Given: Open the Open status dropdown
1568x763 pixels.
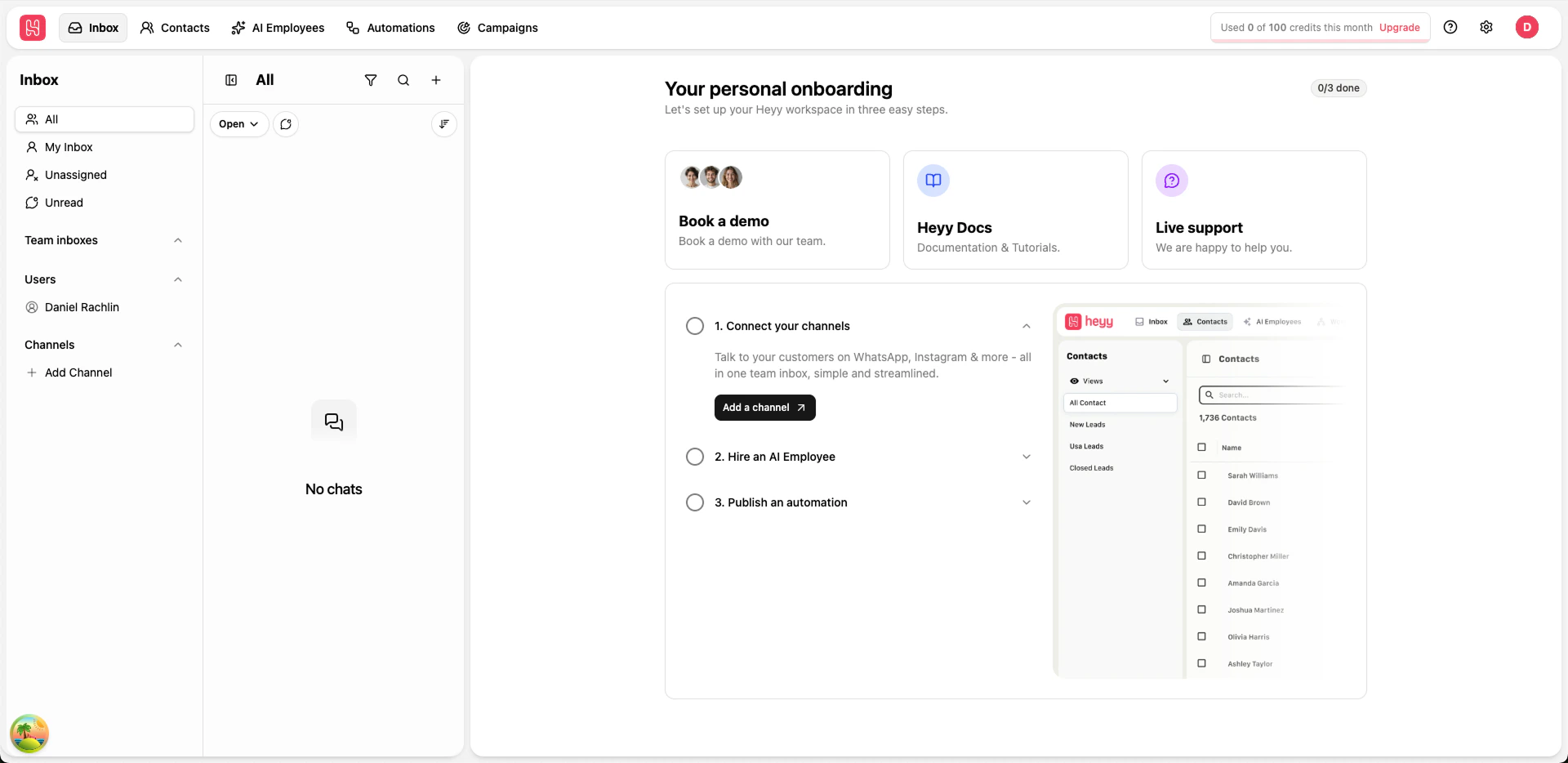Looking at the screenshot, I should (239, 124).
